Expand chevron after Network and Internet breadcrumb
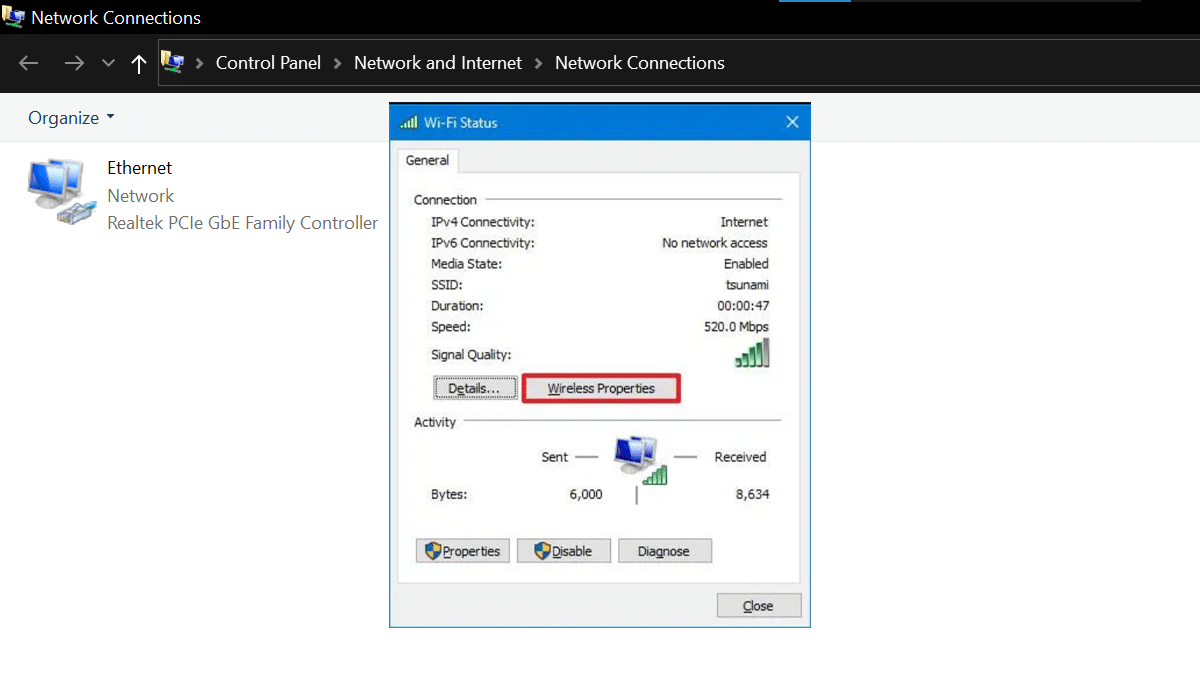The height and width of the screenshot is (675, 1200). (538, 63)
